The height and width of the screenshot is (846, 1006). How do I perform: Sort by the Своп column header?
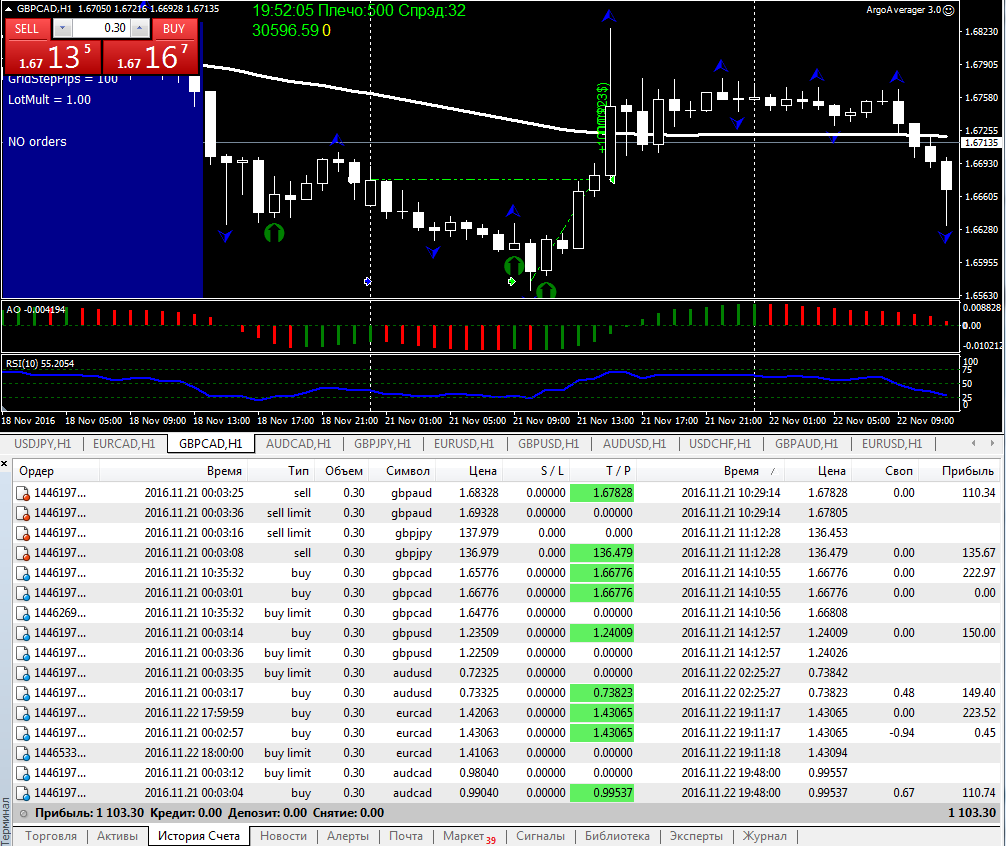click(885, 471)
